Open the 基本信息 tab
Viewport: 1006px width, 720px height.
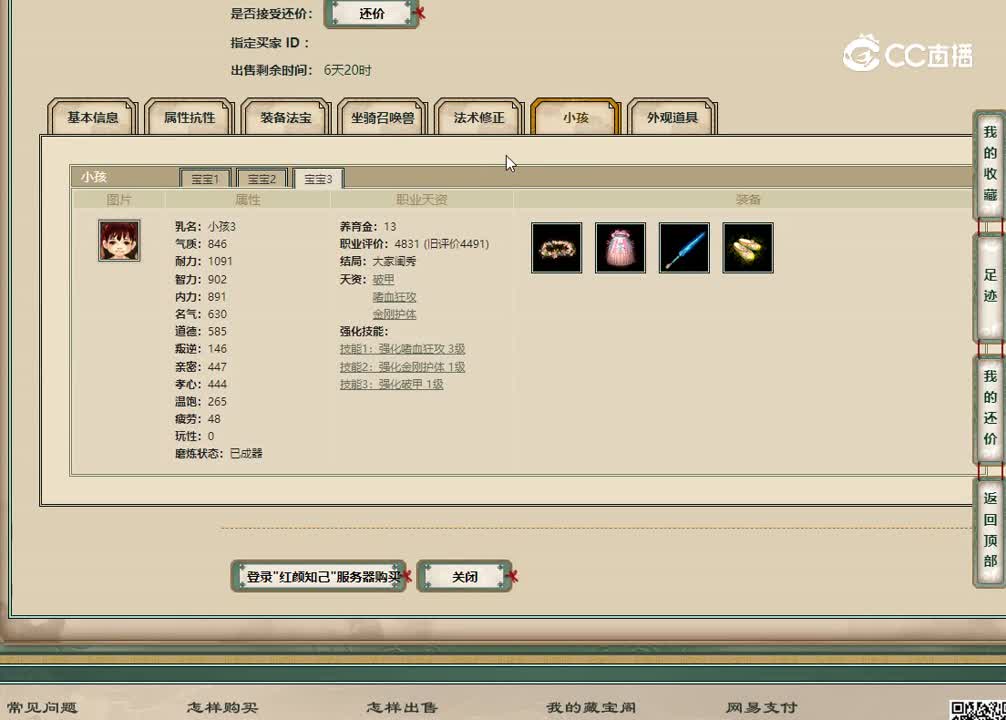92,117
